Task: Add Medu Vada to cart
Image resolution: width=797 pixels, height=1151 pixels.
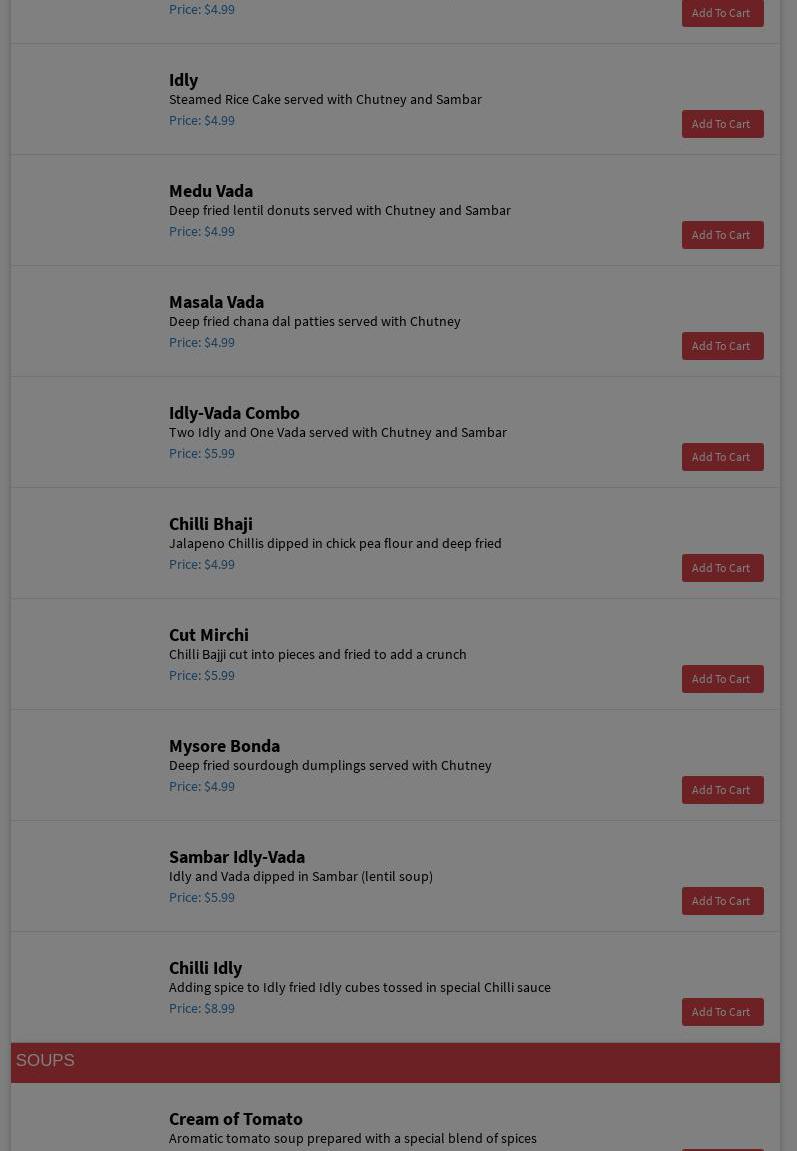Action: click(x=722, y=235)
